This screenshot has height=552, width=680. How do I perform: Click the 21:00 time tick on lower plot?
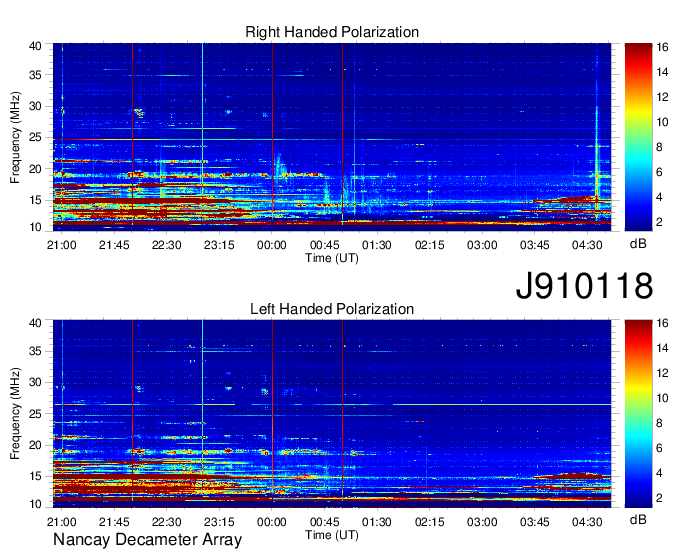(x=62, y=522)
